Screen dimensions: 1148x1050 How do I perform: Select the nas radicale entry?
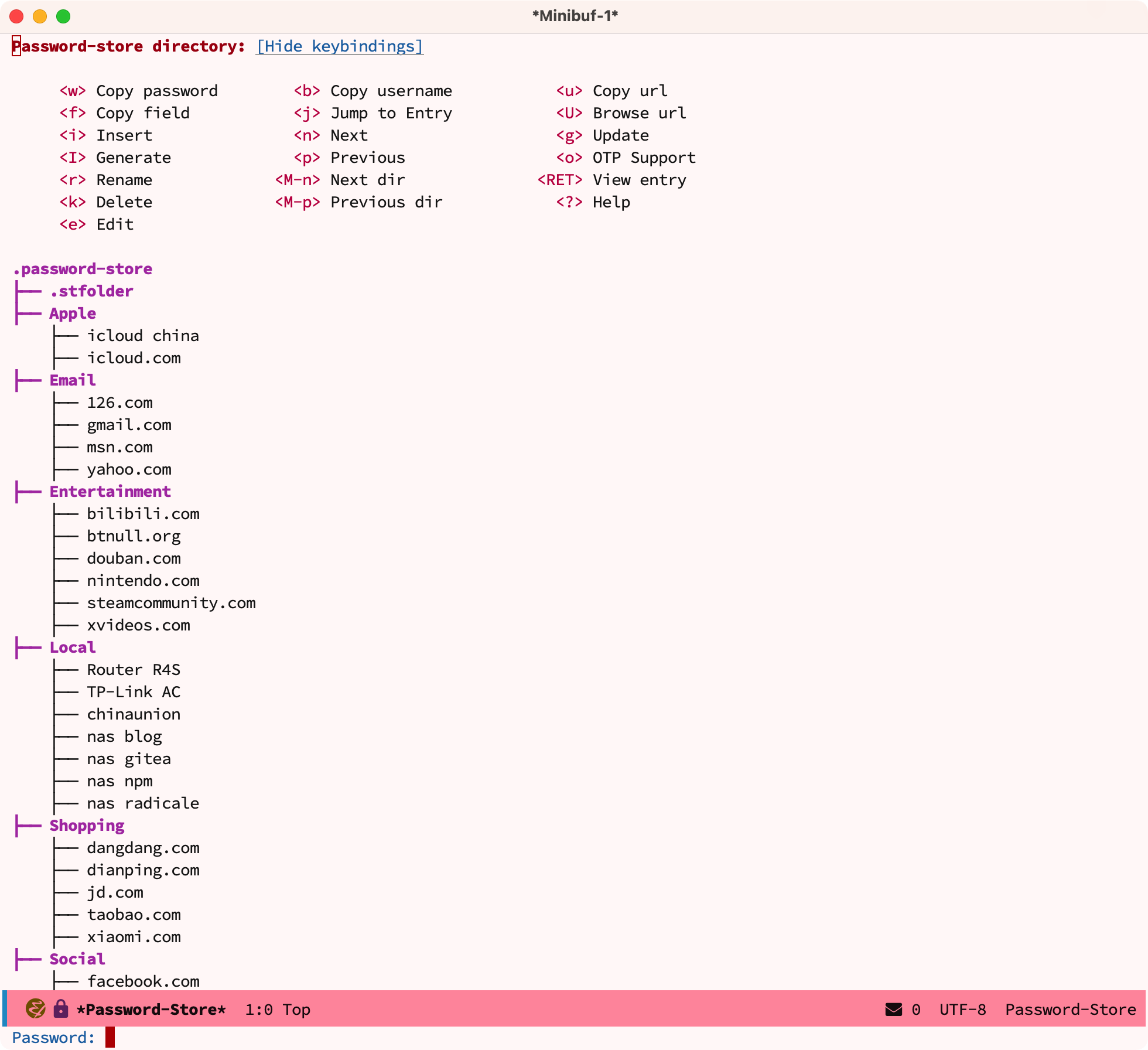point(143,803)
